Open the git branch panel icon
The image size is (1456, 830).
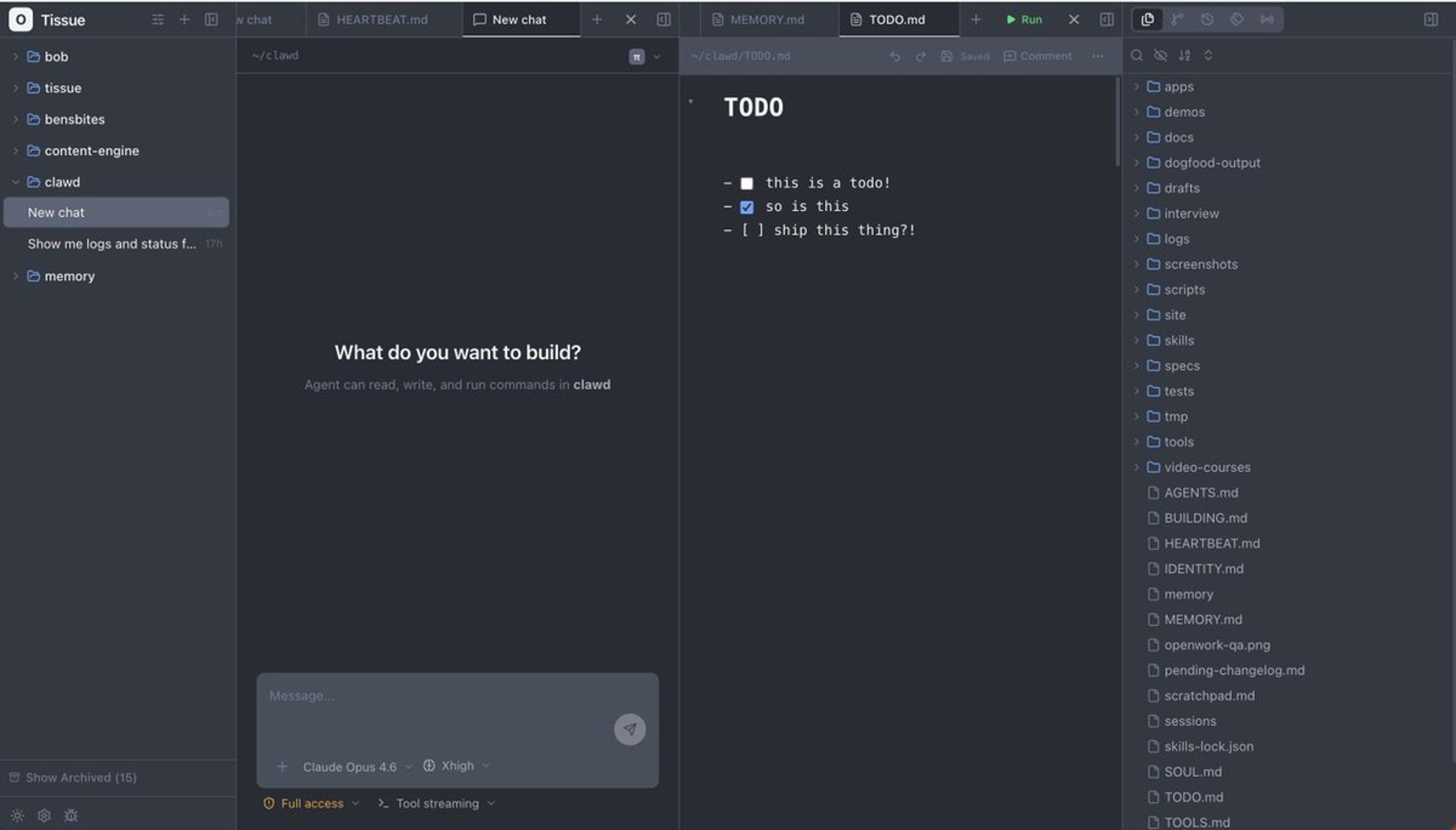[x=1177, y=20]
